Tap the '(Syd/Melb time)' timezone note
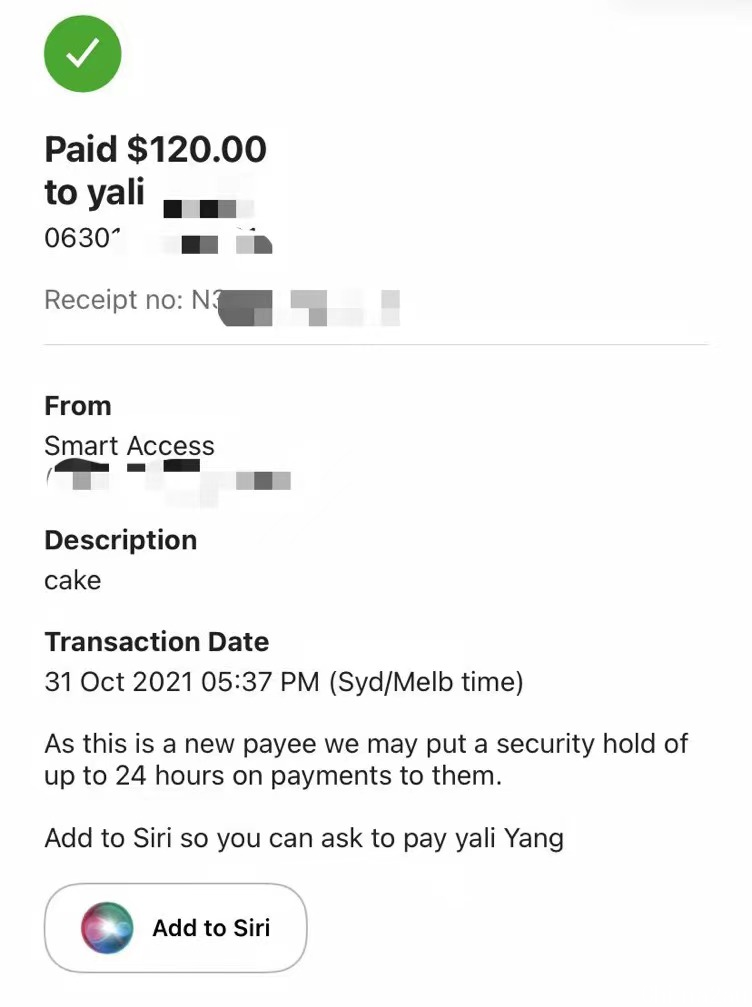 click(426, 681)
